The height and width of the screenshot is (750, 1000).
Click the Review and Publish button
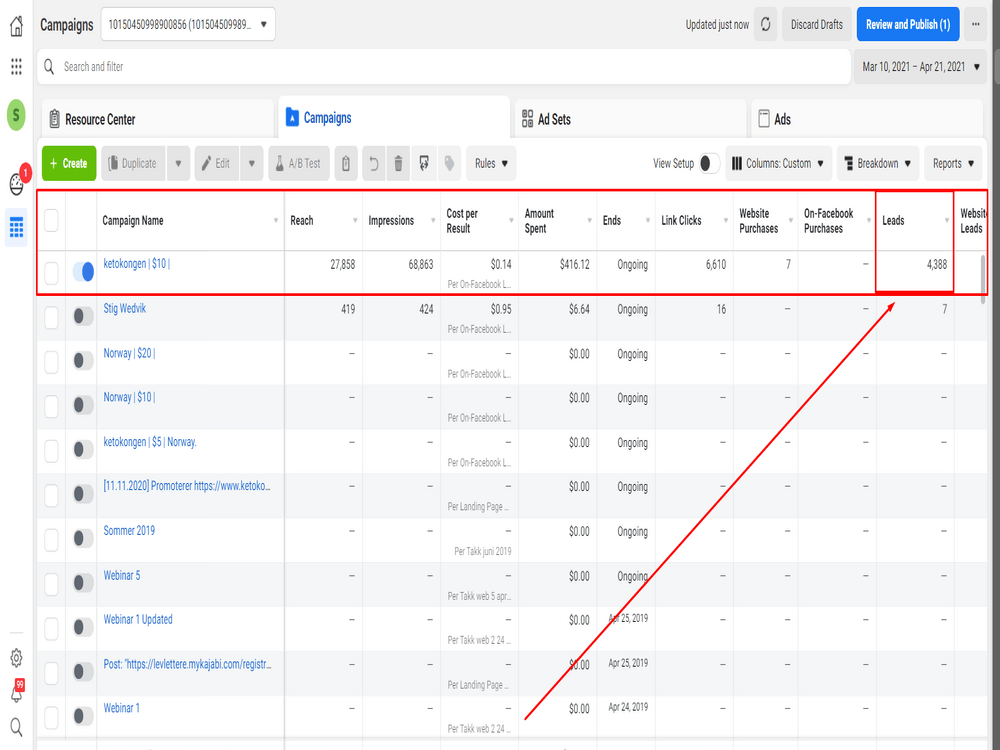[x=907, y=24]
